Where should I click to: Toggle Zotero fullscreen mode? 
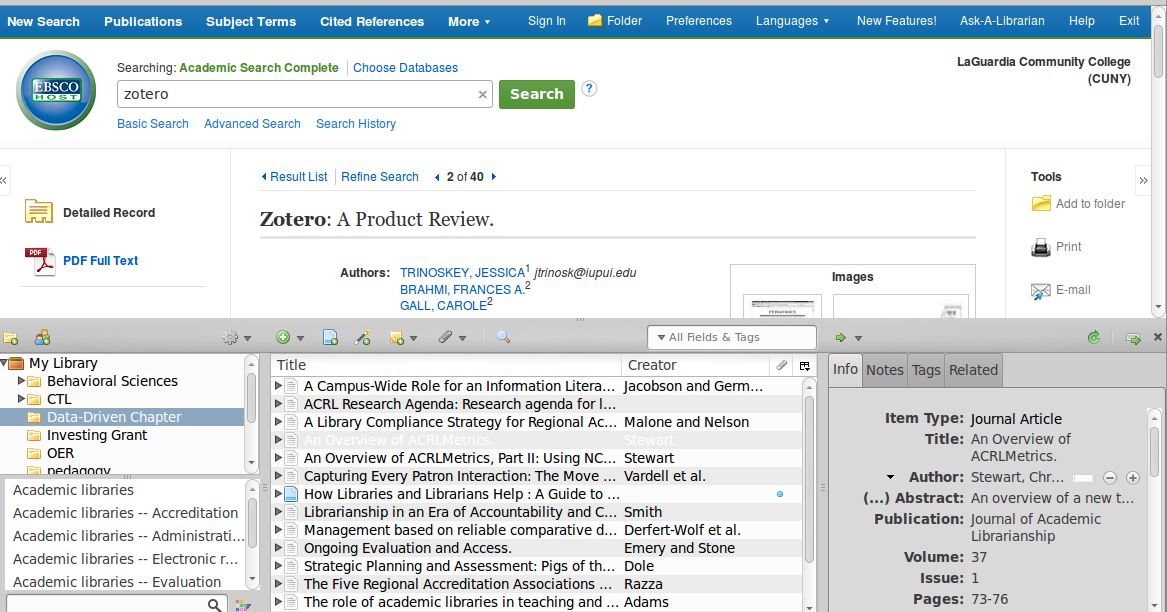click(x=1133, y=337)
